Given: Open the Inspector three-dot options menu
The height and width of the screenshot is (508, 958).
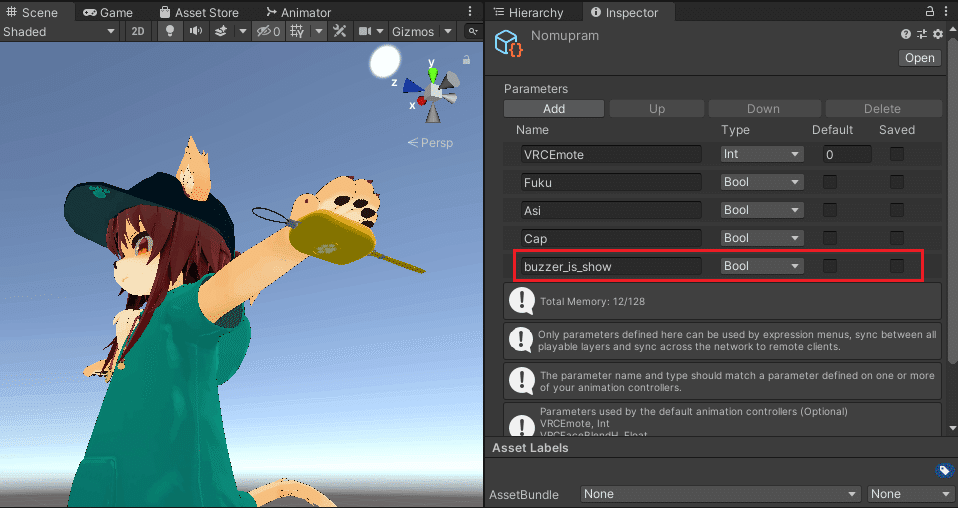Looking at the screenshot, I should pos(946,12).
